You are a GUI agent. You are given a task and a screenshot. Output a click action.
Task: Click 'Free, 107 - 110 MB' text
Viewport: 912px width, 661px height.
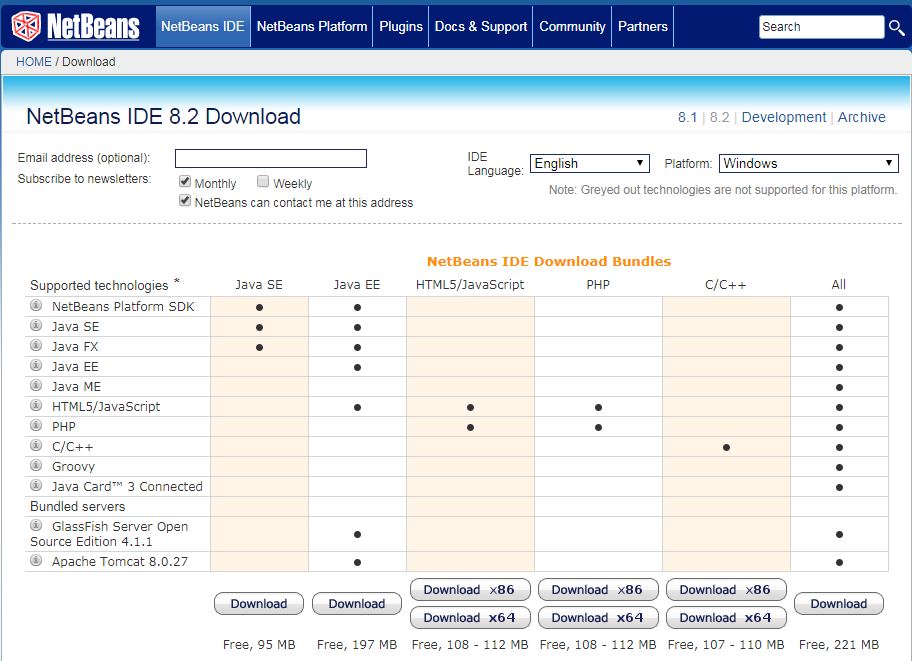click(x=726, y=645)
